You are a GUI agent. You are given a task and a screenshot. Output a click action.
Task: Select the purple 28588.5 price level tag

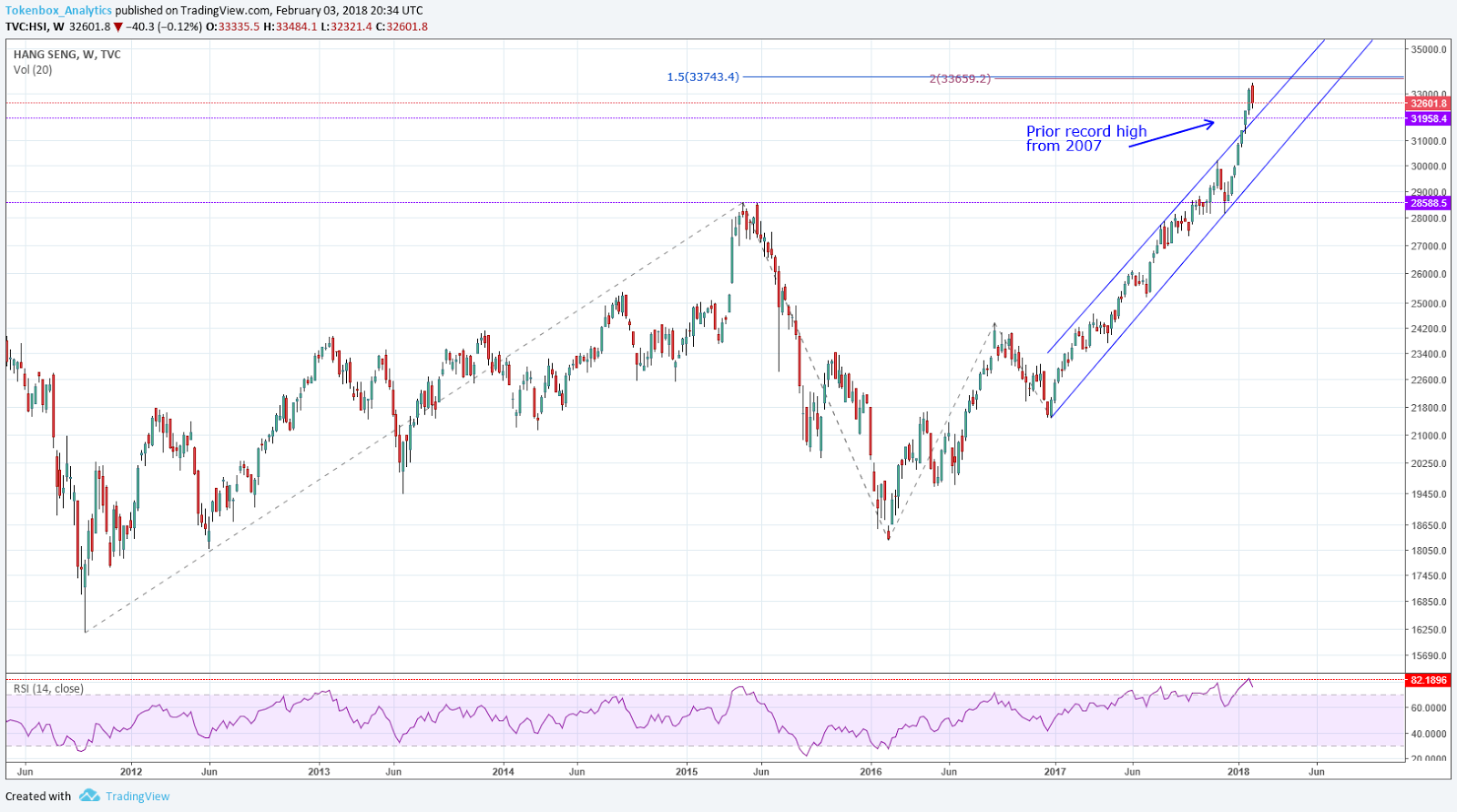pos(1428,204)
